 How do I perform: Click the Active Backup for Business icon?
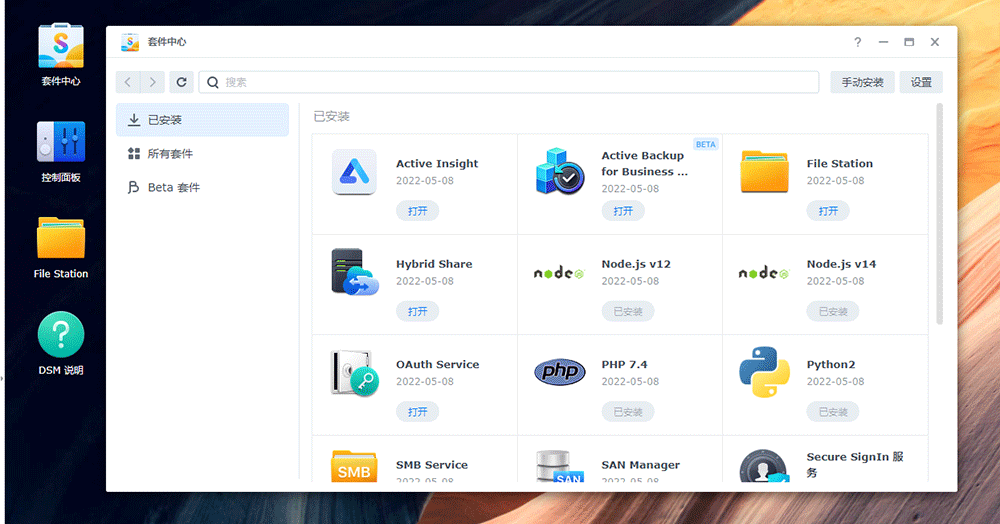pyautogui.click(x=559, y=171)
